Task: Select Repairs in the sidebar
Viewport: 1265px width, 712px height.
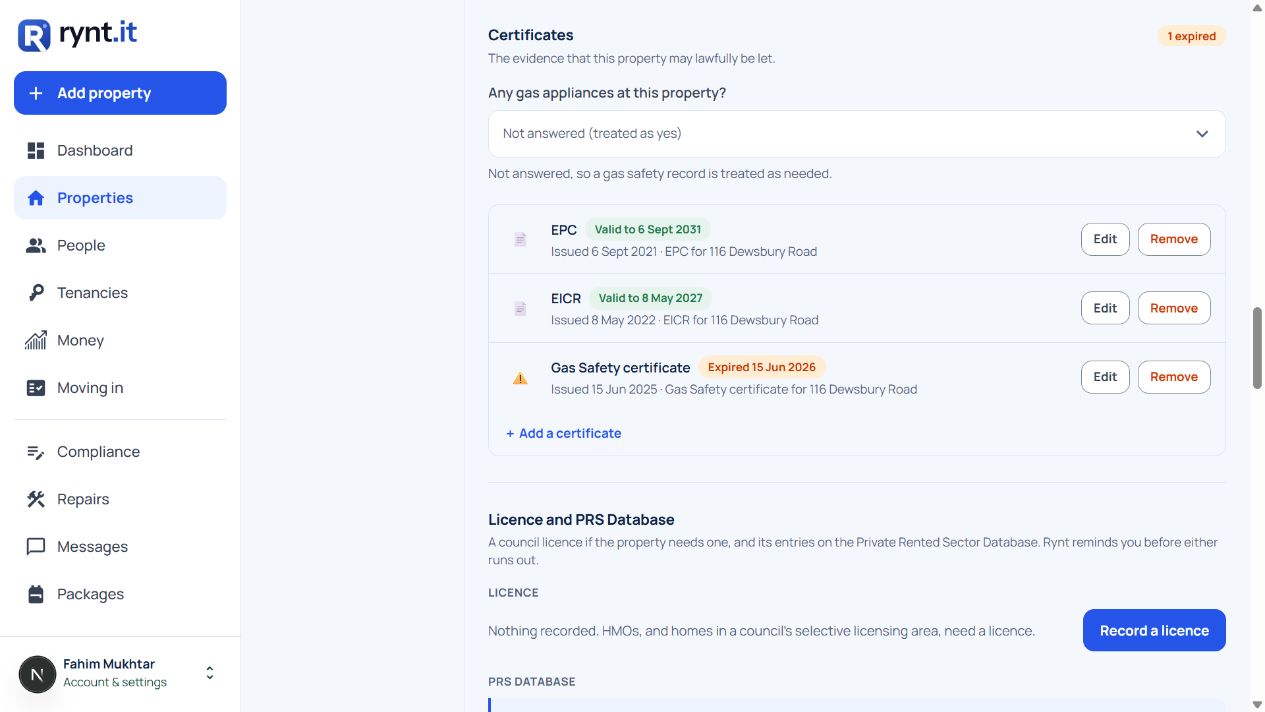Action: pyautogui.click(x=120, y=499)
